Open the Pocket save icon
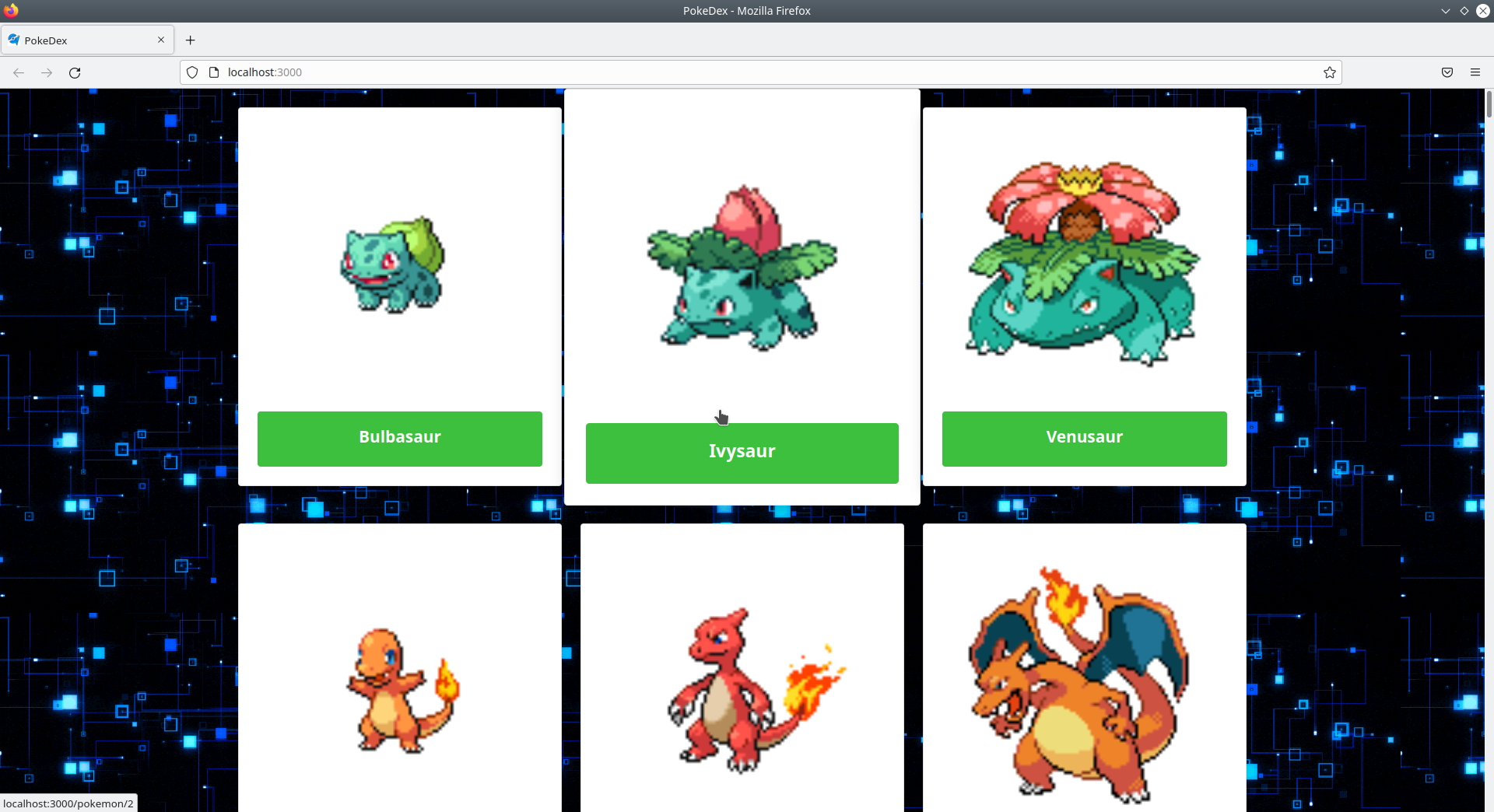This screenshot has height=812, width=1494. pos(1447,72)
